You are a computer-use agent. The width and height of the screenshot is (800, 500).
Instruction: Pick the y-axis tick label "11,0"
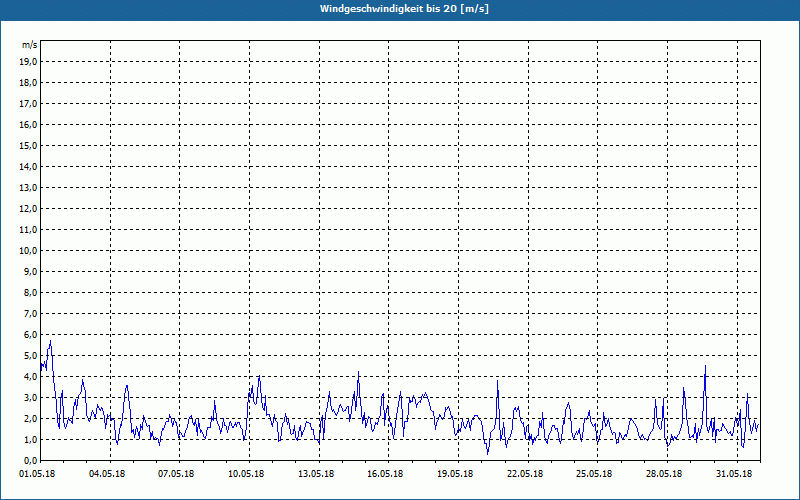pos(28,230)
